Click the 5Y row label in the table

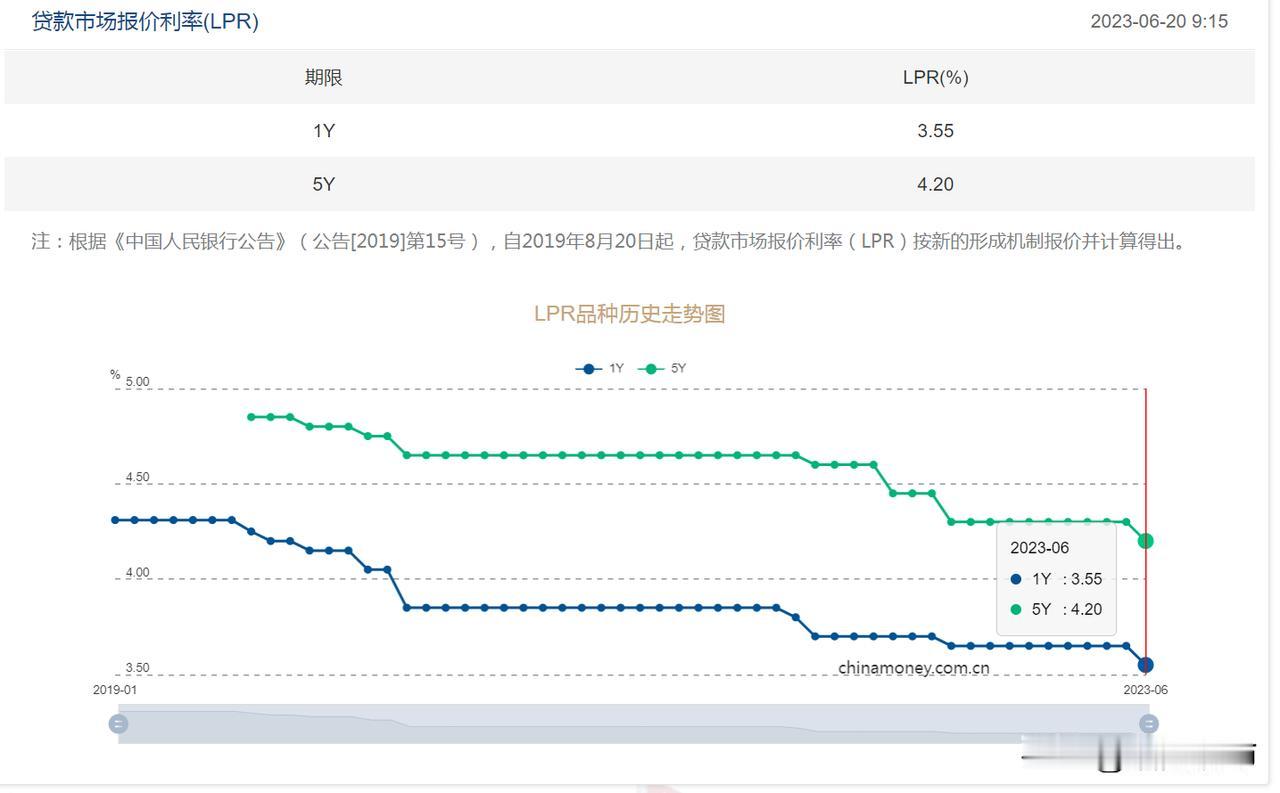(x=323, y=184)
